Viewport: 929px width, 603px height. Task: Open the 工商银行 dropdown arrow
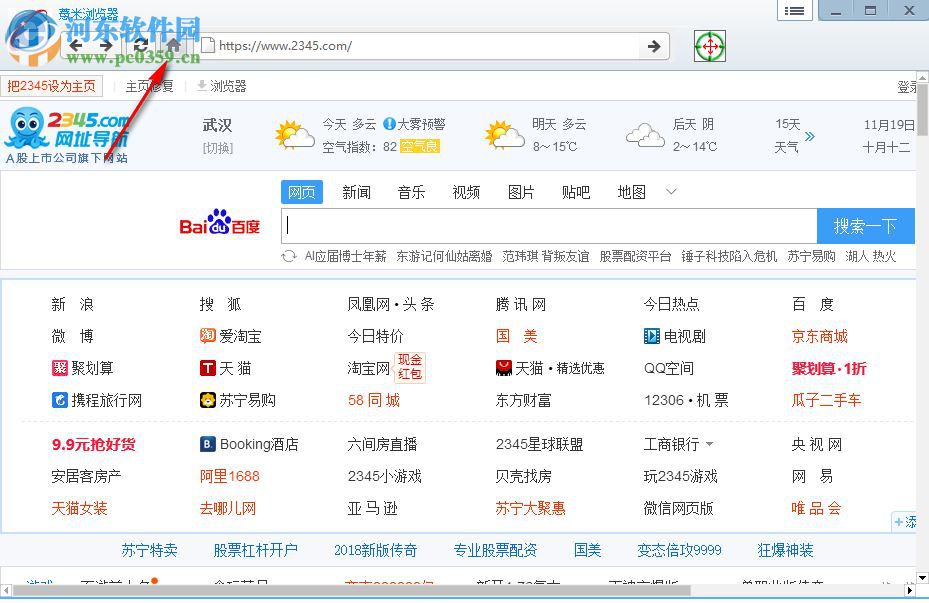(710, 444)
